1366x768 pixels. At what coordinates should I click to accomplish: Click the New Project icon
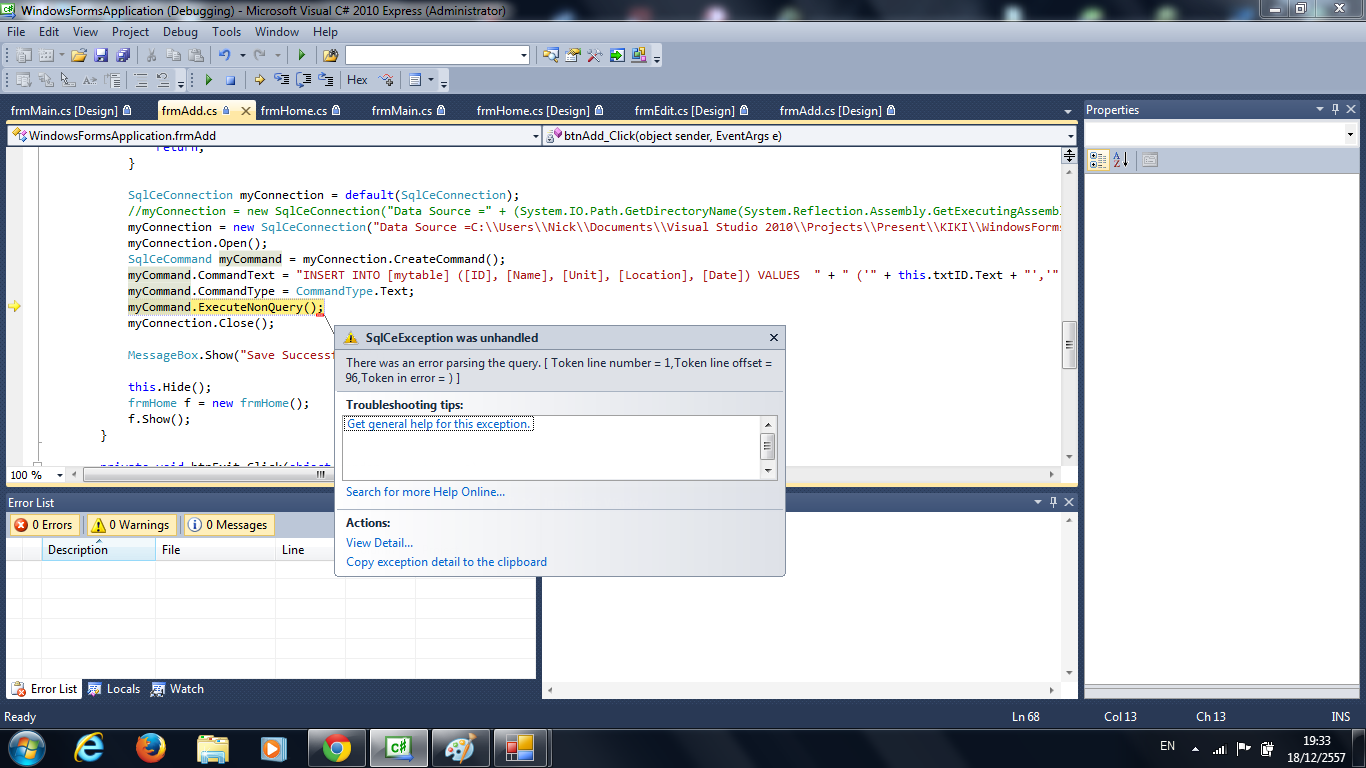[x=24, y=55]
